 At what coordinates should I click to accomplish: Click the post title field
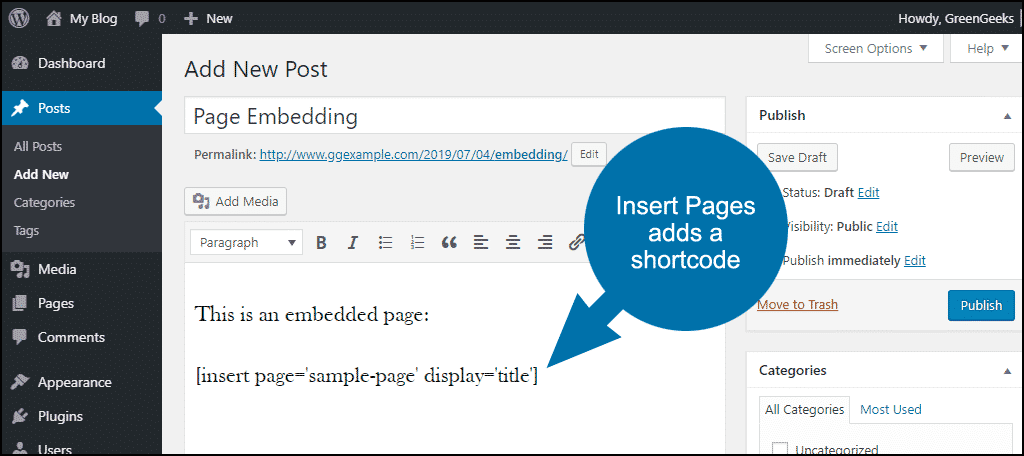(455, 116)
